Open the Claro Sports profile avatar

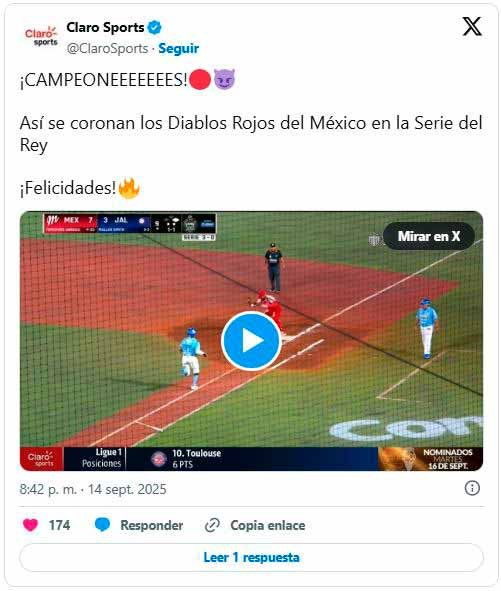pos(41,37)
